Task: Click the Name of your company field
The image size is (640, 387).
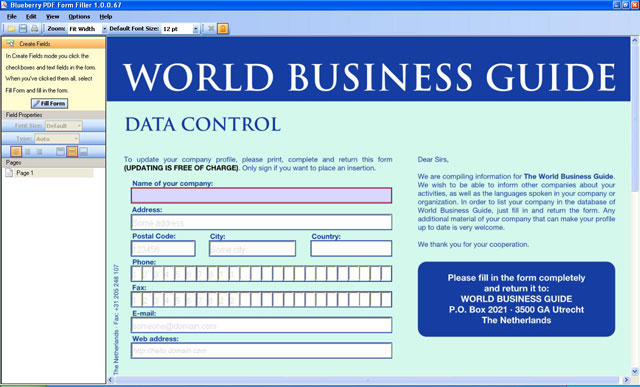Action: click(261, 196)
